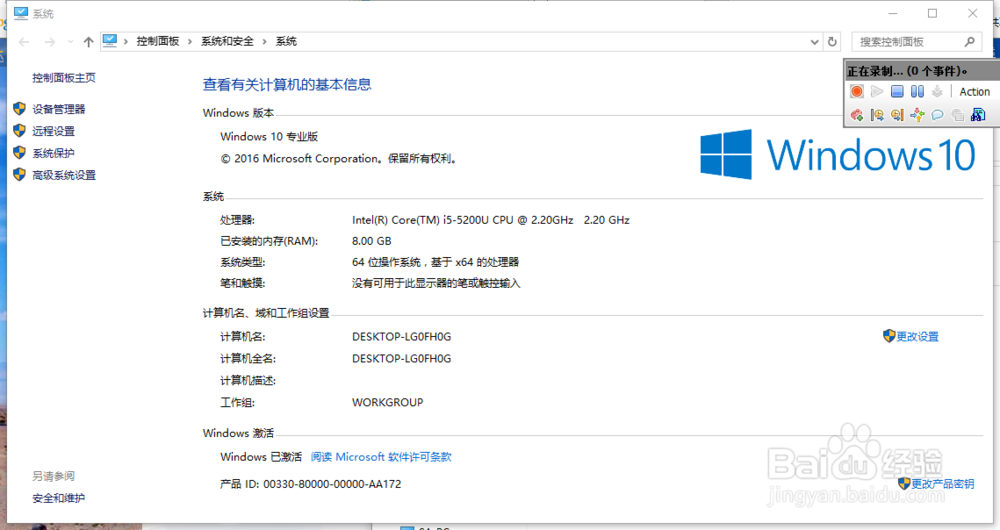Click the product ID 00330-80000-00000-AA172
Viewport: 1000px width, 530px height.
[x=332, y=484]
